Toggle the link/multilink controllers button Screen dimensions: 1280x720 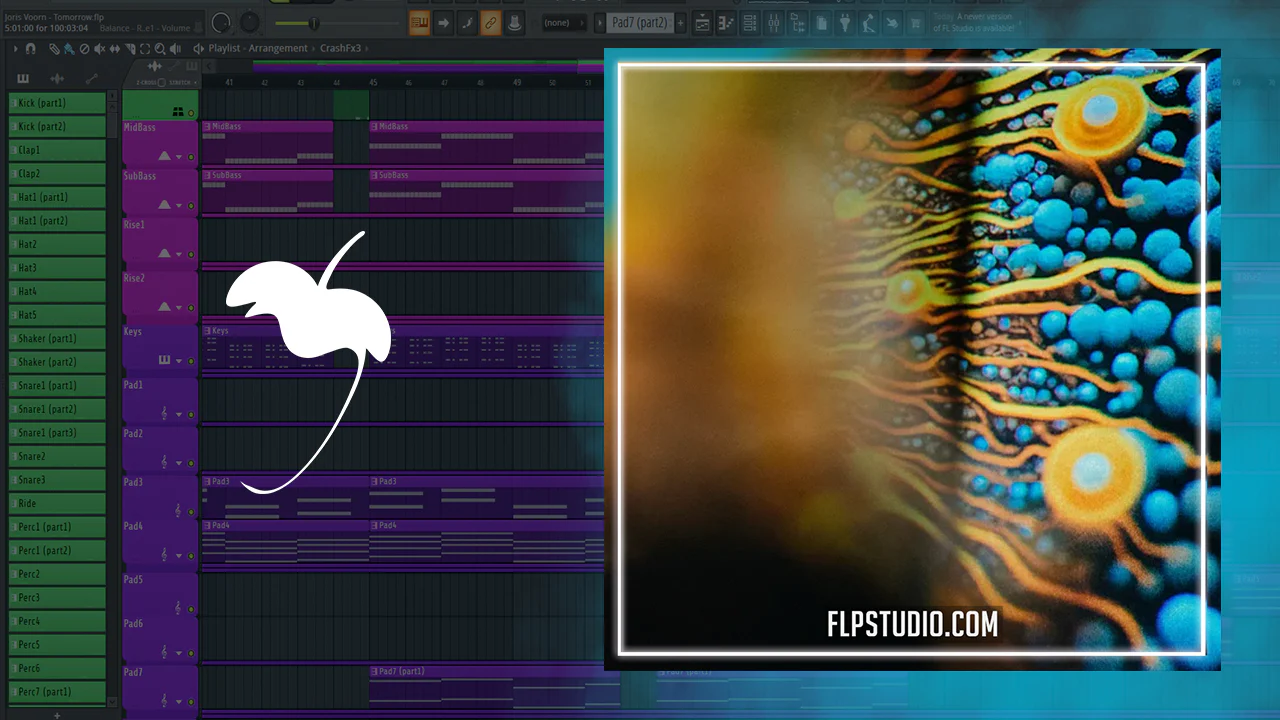[x=491, y=23]
